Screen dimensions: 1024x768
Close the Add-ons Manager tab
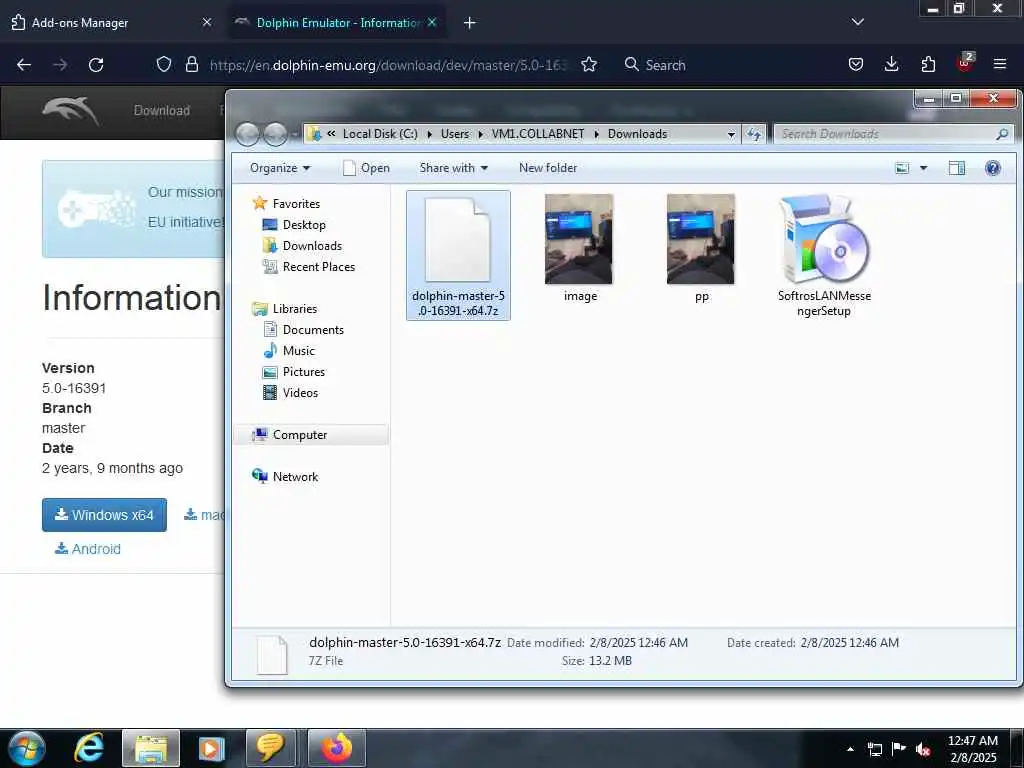click(x=207, y=23)
